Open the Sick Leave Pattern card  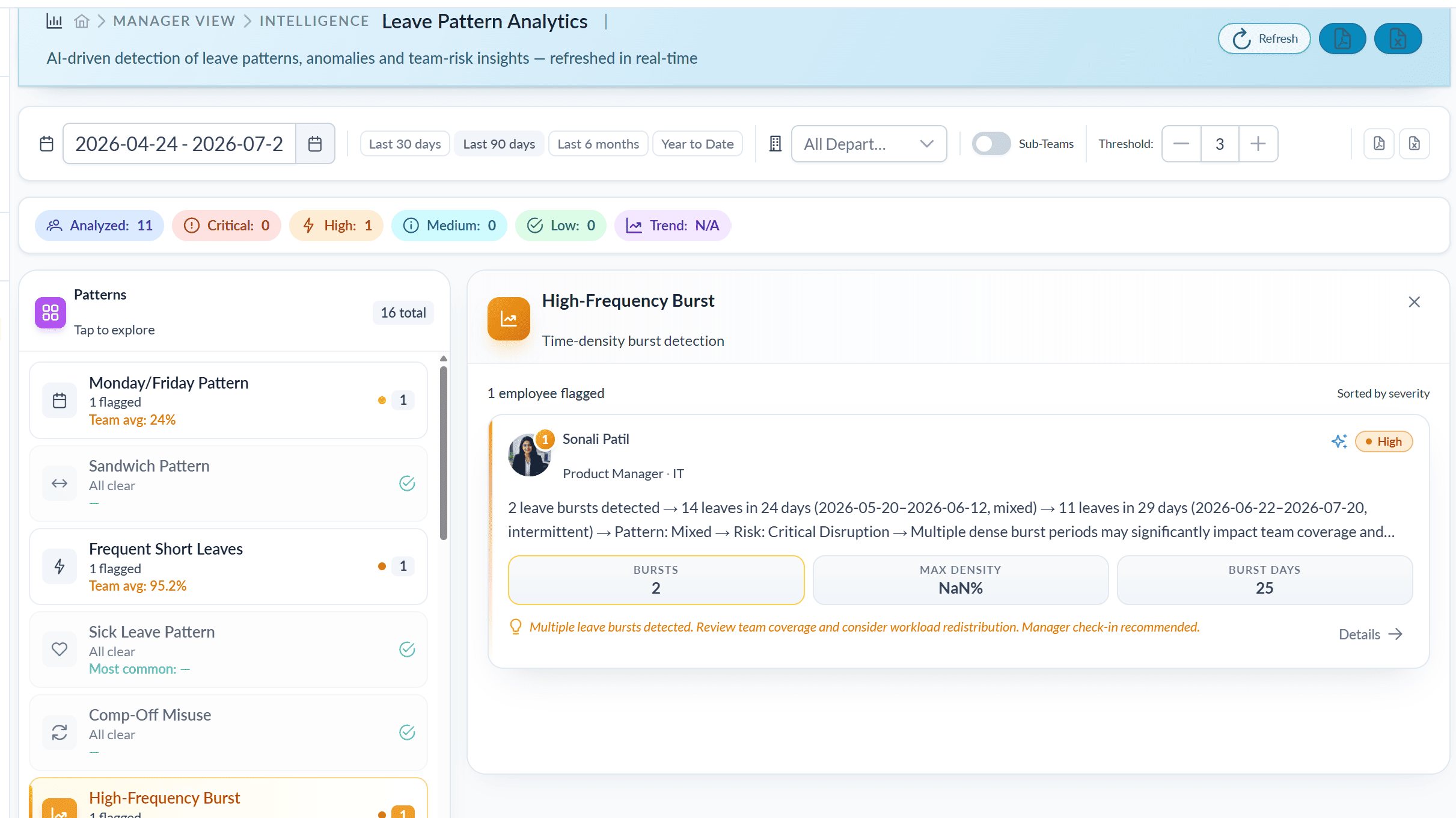click(x=228, y=650)
